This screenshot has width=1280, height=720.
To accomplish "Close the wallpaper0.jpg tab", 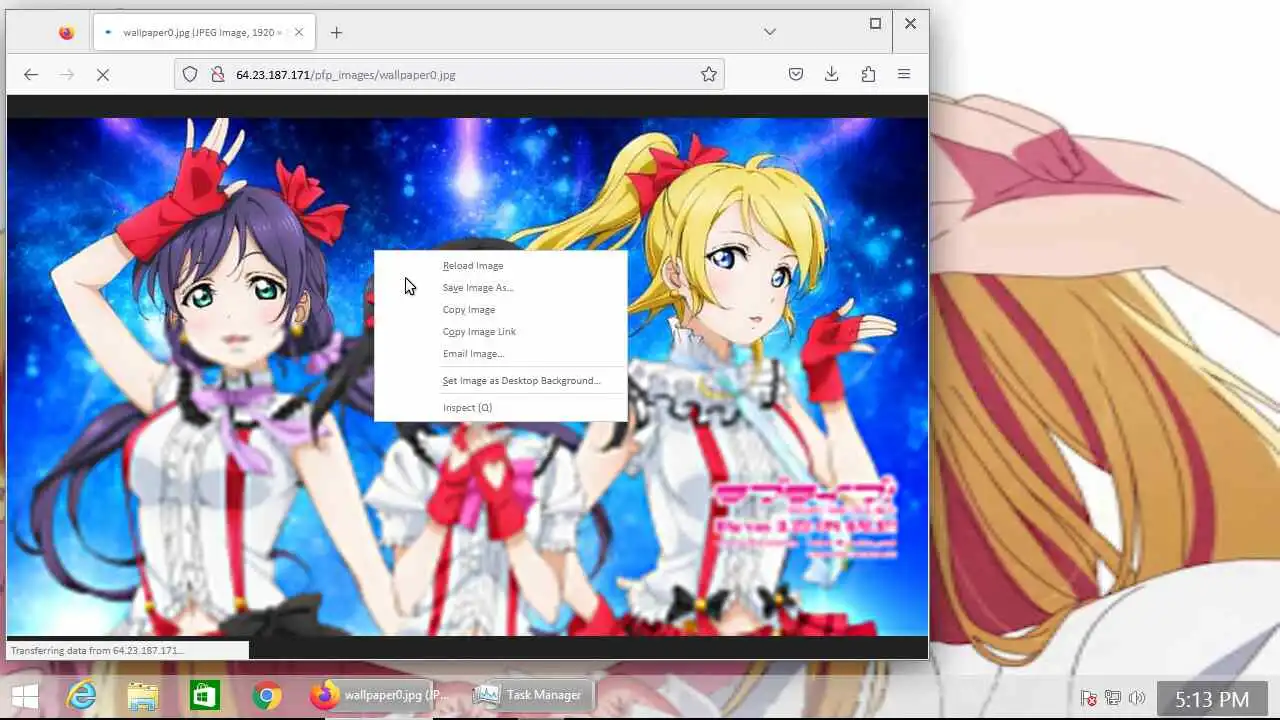I will 298,32.
